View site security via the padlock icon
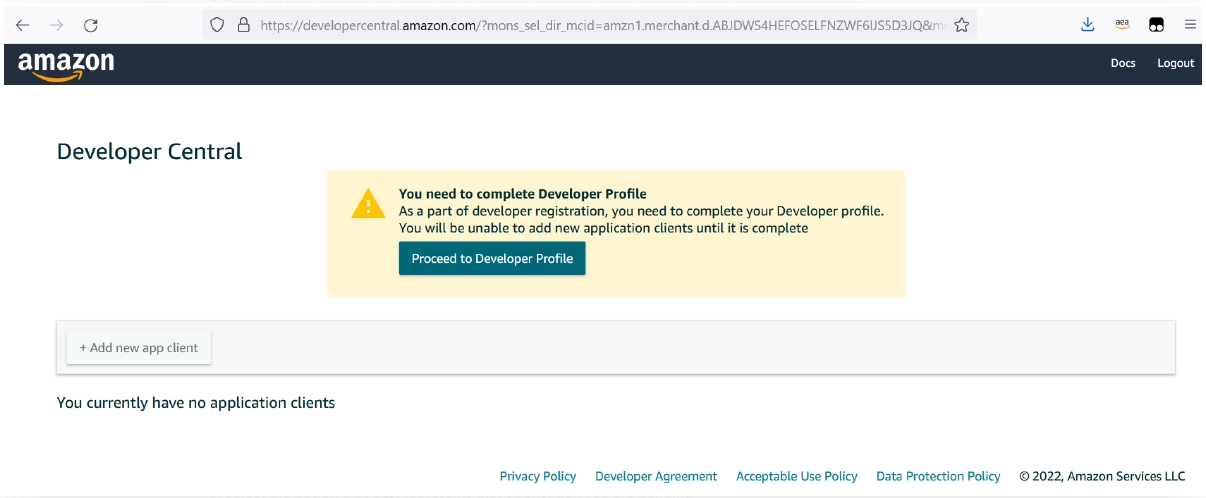The image size is (1206, 498). click(243, 25)
